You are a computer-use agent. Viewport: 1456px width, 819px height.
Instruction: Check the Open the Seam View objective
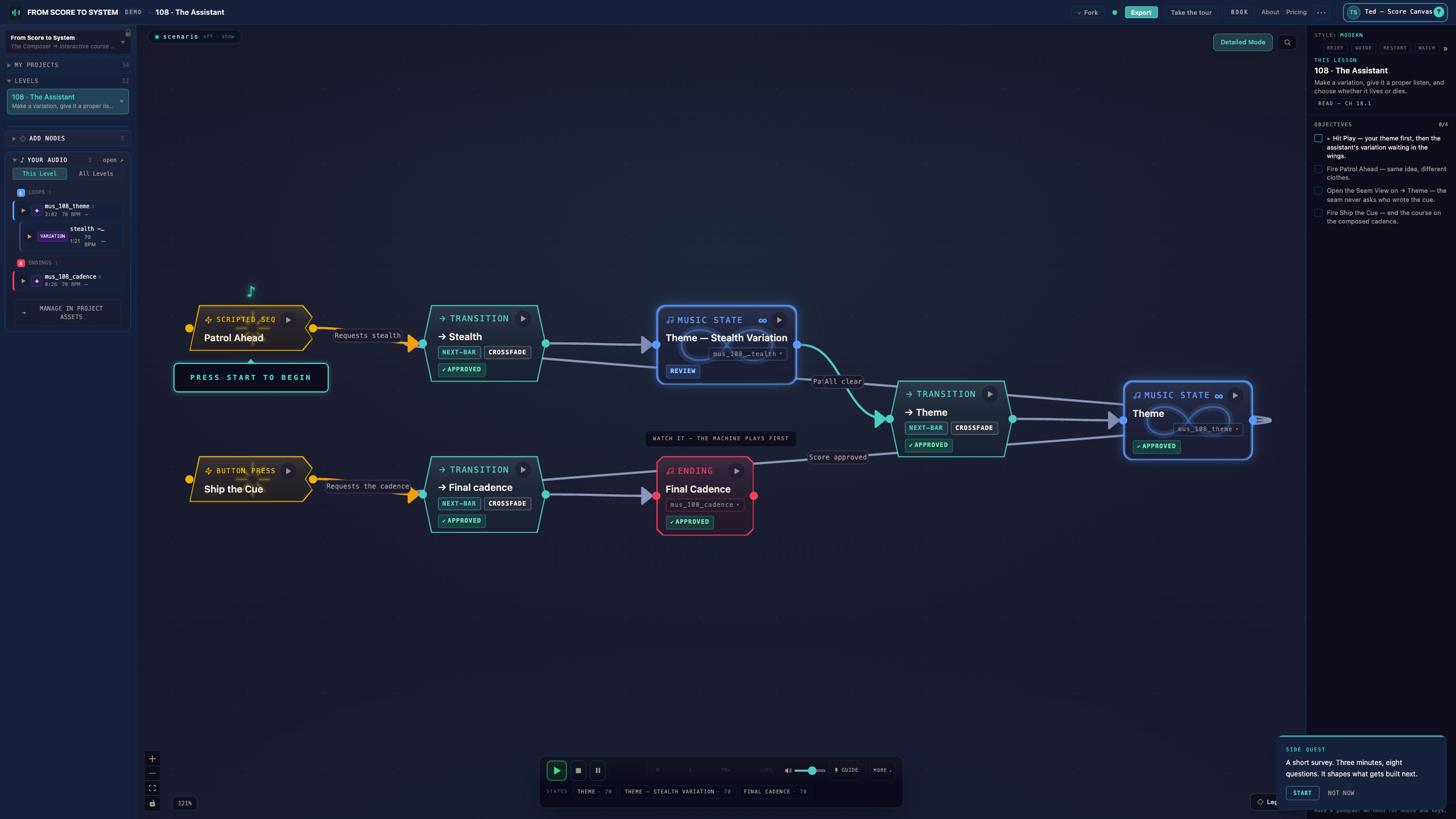pos(1318,191)
